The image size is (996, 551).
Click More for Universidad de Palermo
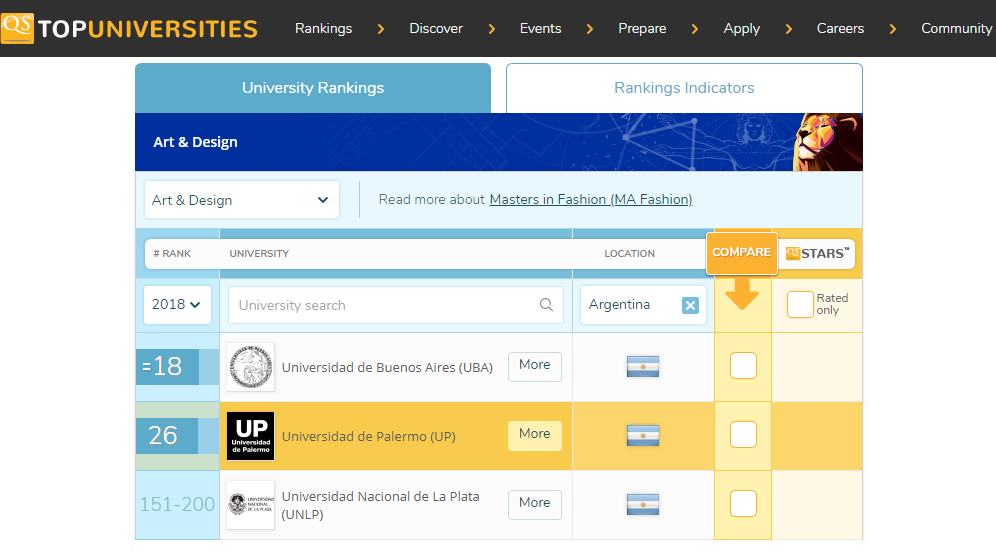pos(535,436)
